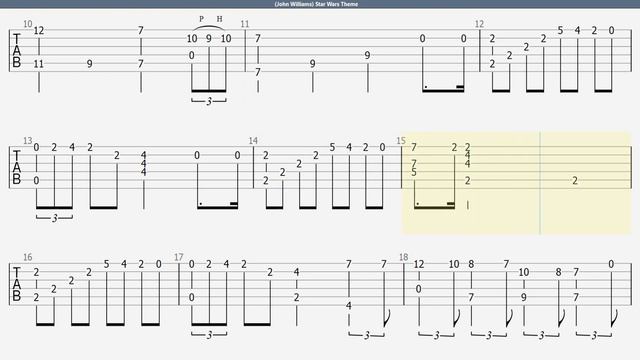
Task: Click the triplet bracket in measure 13
Action: click(54, 218)
